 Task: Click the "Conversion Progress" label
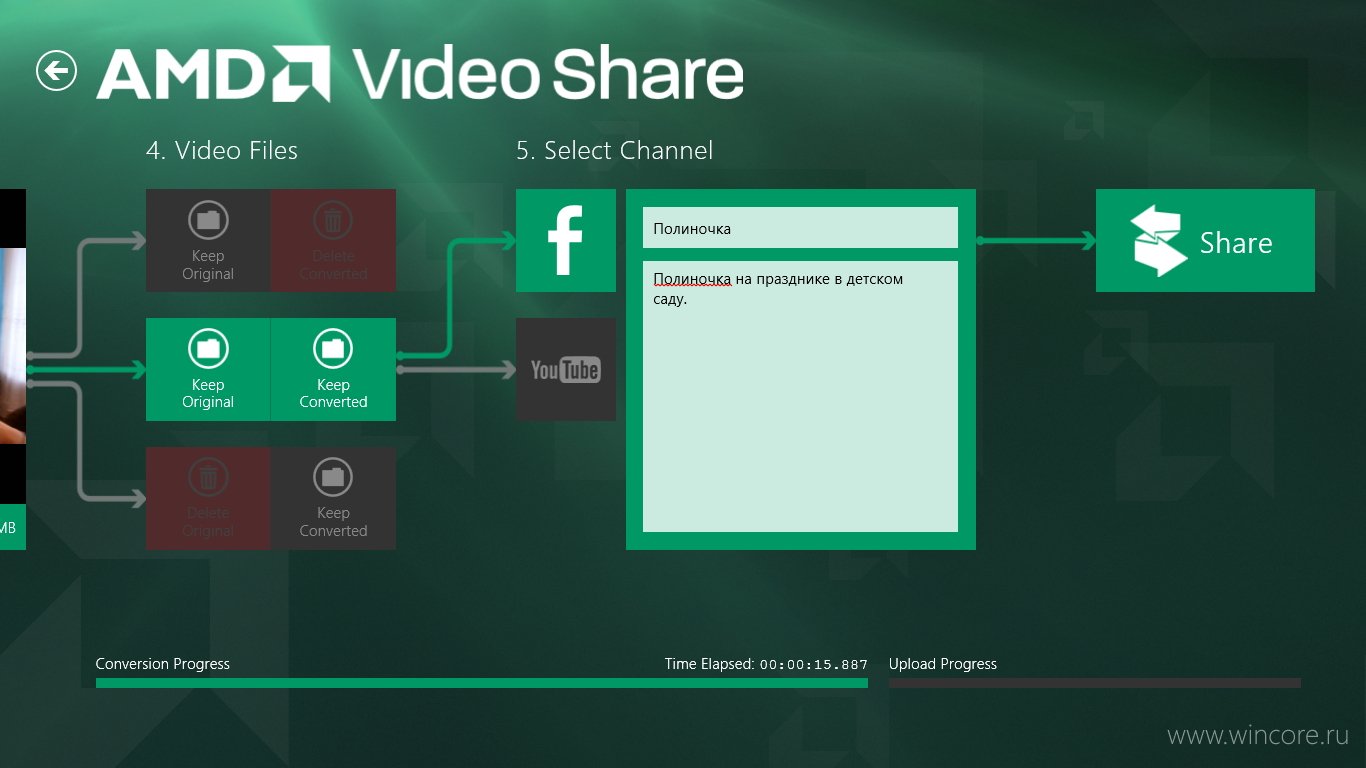coord(163,664)
